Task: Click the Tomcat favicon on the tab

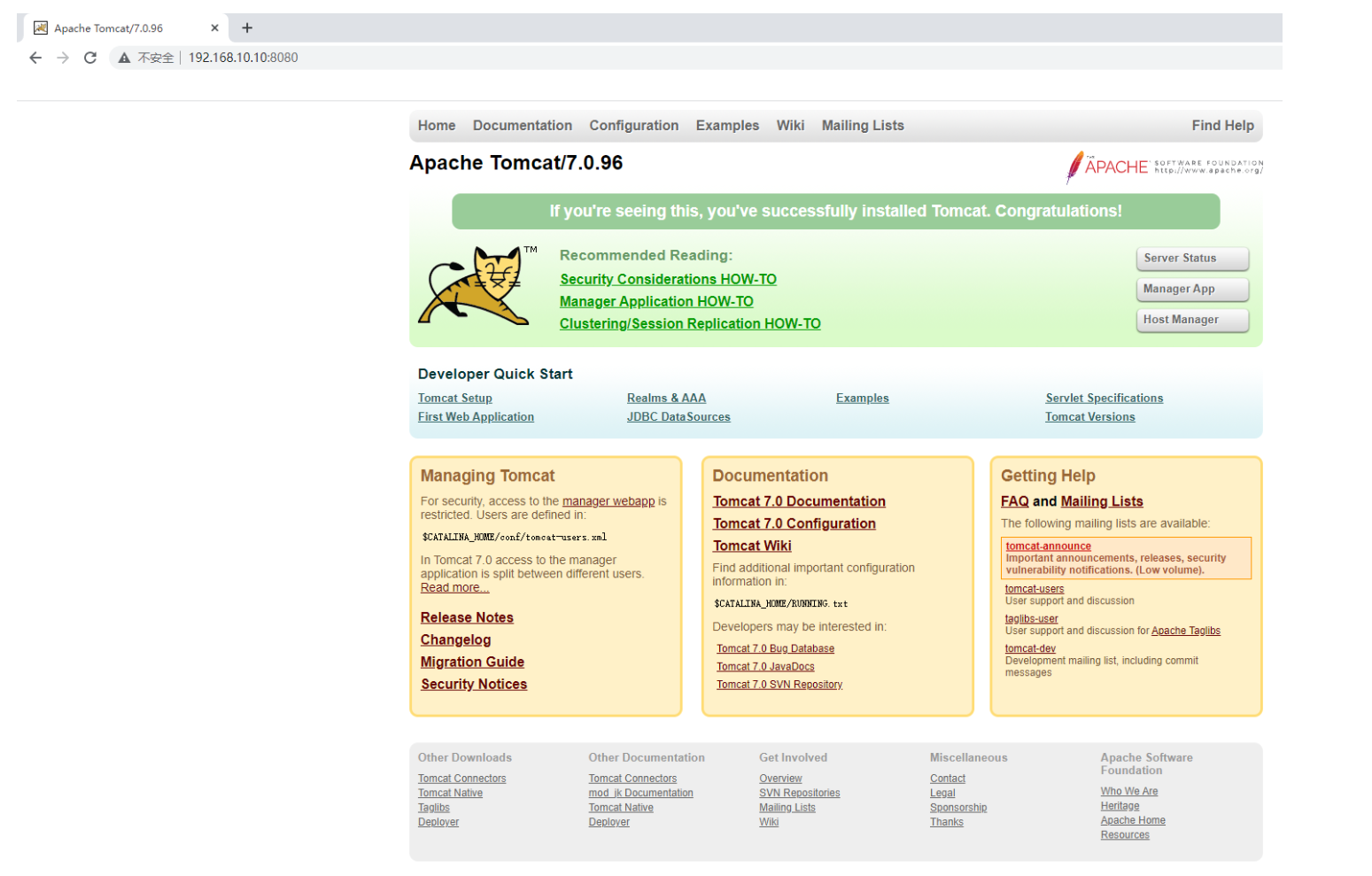Action: (x=40, y=28)
